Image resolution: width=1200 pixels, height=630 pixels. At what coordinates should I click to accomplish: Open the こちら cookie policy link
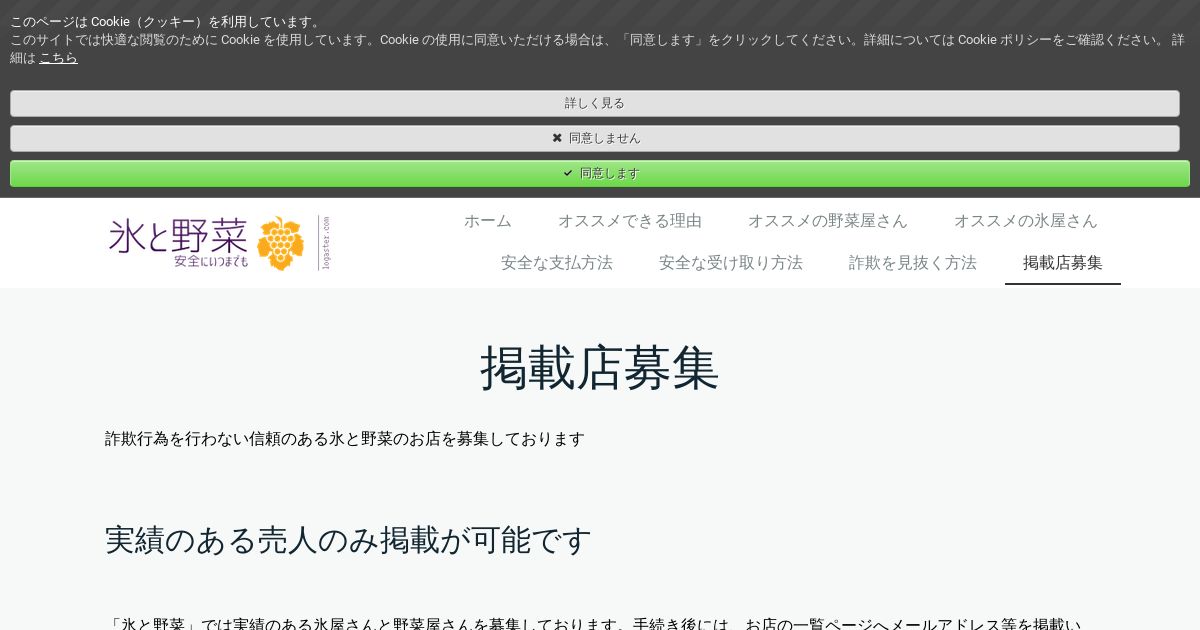(x=58, y=58)
